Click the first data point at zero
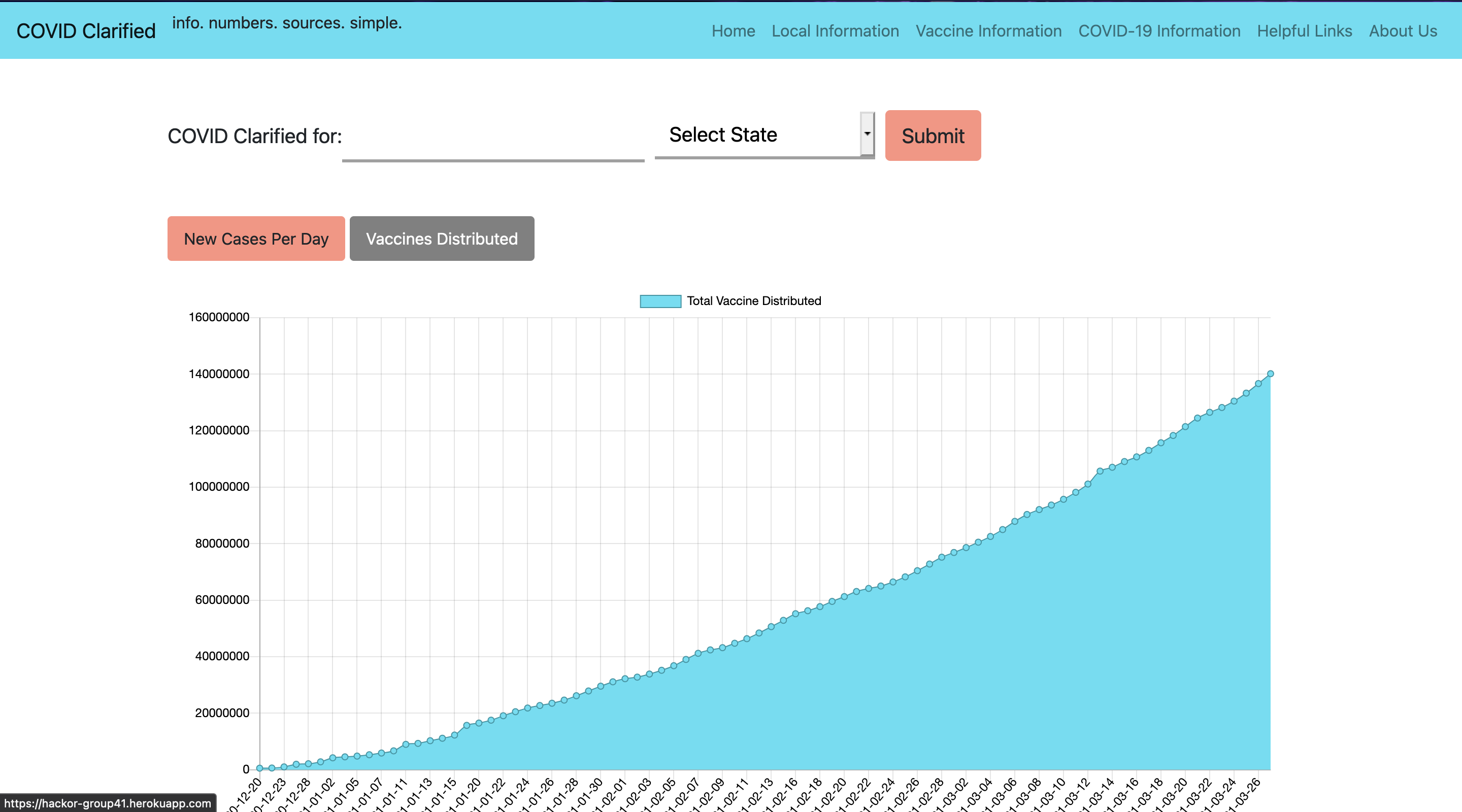Viewport: 1462px width, 812px height. pyautogui.click(x=259, y=768)
